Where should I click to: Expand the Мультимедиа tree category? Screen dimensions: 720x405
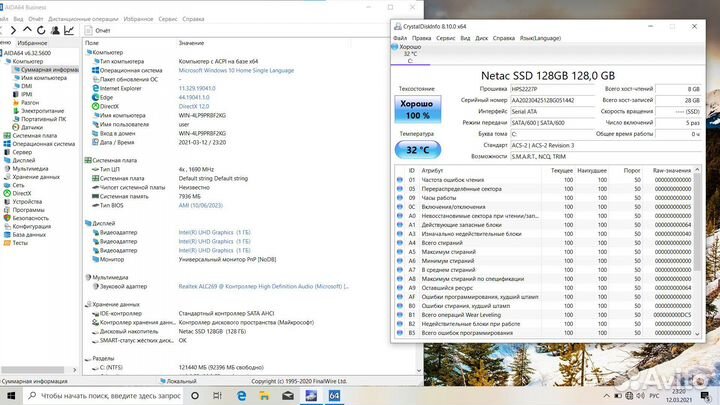click(26, 169)
